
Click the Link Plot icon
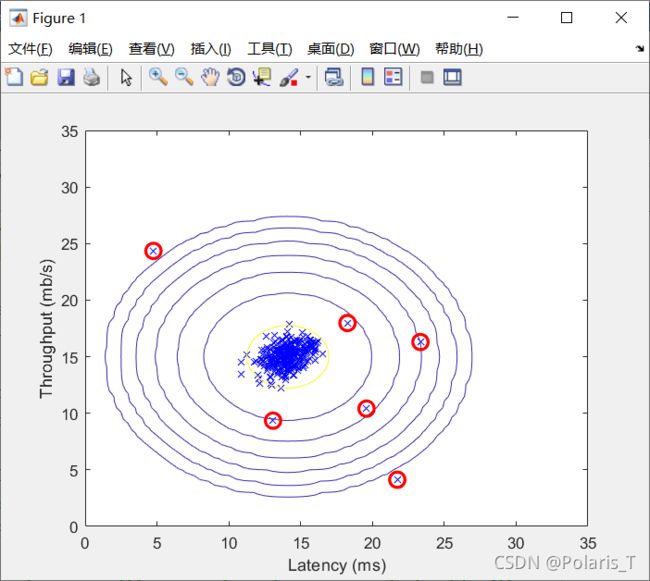(334, 77)
